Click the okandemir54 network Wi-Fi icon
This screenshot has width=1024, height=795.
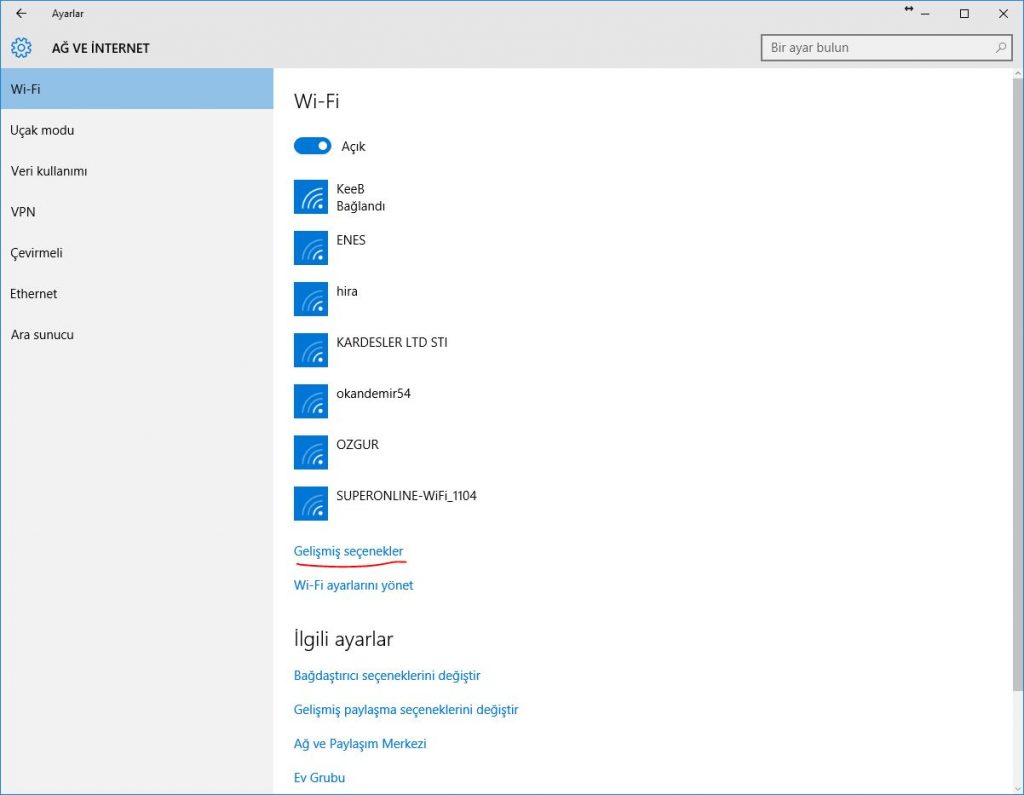coord(311,401)
